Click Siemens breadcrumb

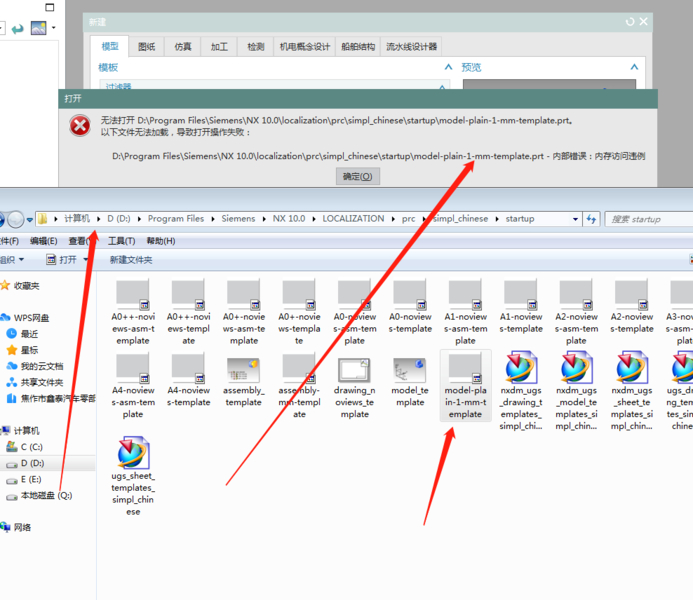coord(238,219)
